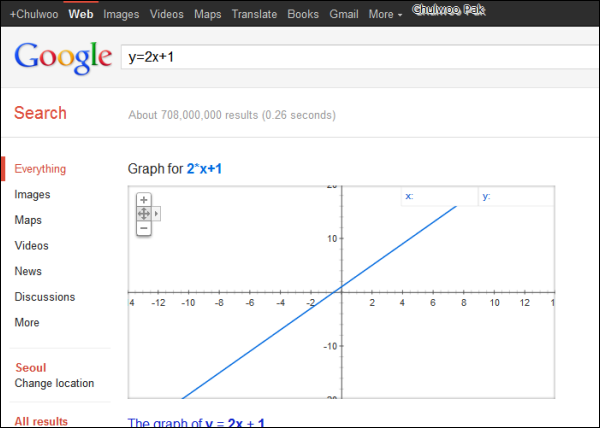Show Discussions results in the sidebar
This screenshot has width=600, height=428.
[45, 297]
